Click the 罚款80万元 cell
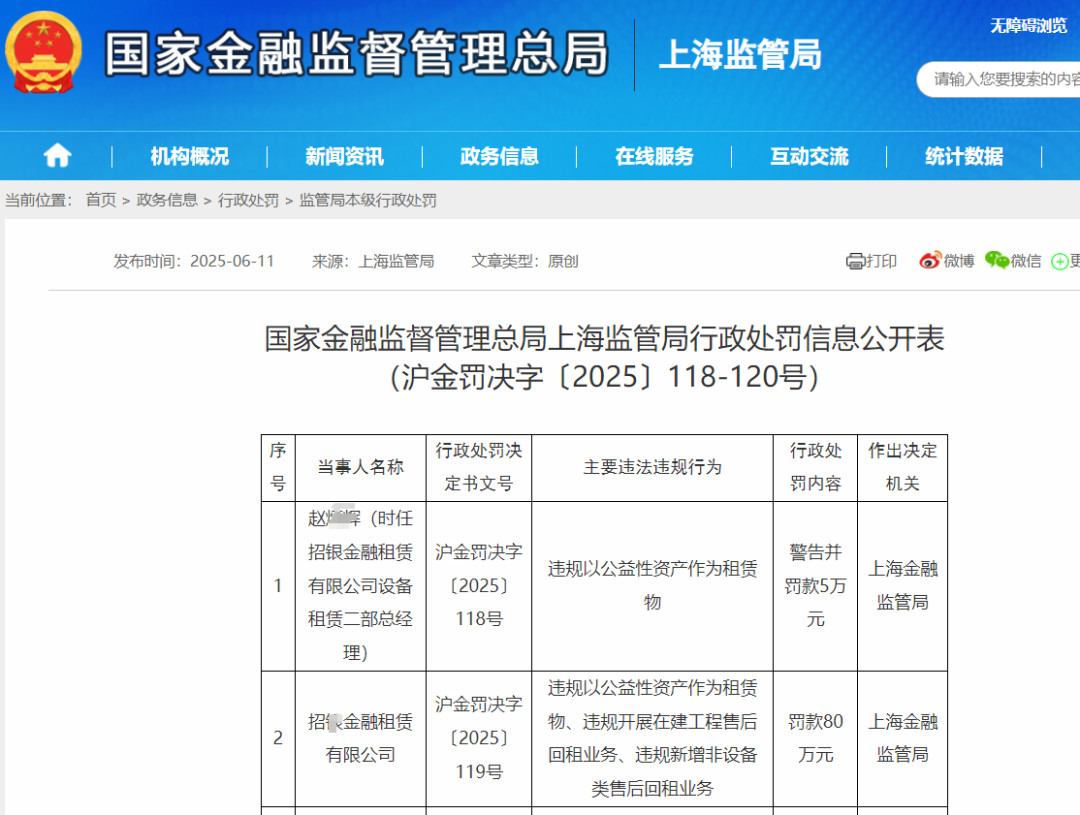 point(816,738)
